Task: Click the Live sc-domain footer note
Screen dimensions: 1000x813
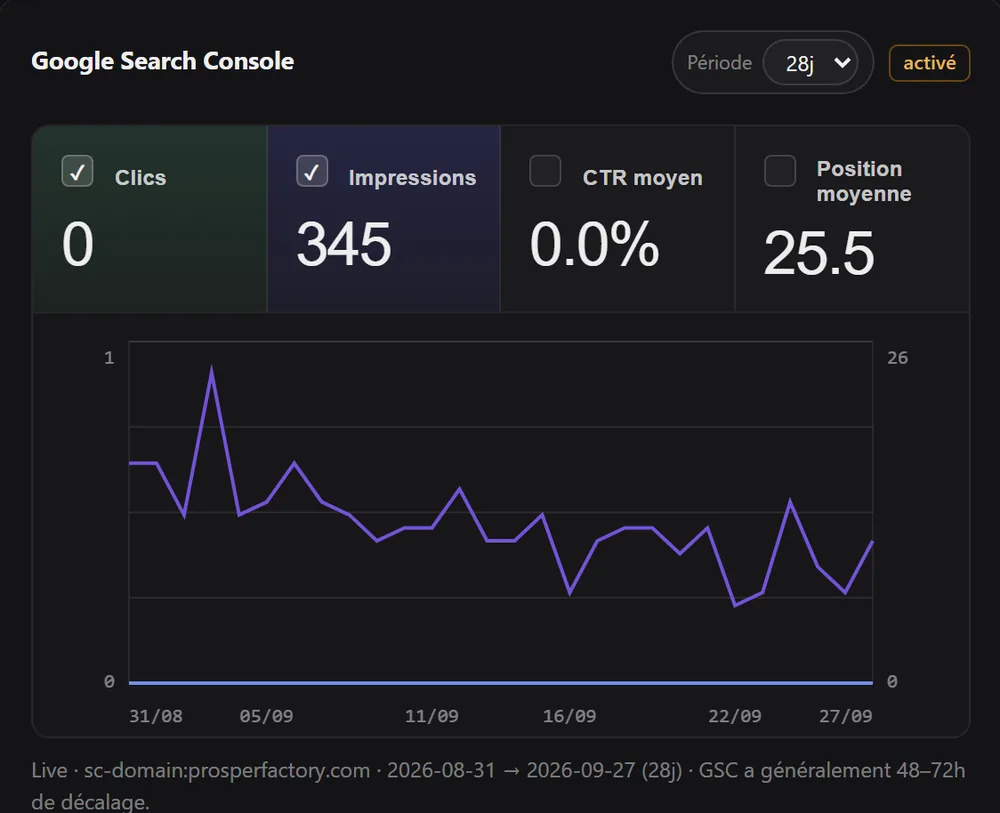Action: coord(498,786)
